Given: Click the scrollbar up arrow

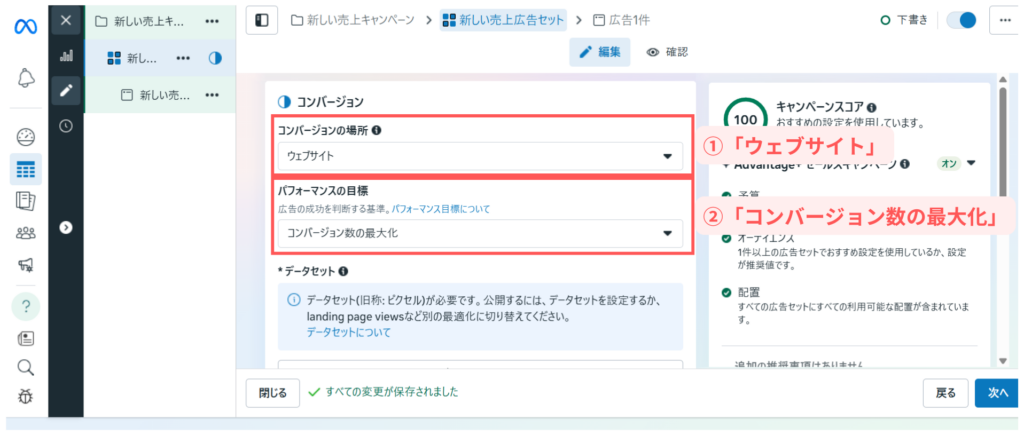Looking at the screenshot, I should pyautogui.click(x=1003, y=79).
